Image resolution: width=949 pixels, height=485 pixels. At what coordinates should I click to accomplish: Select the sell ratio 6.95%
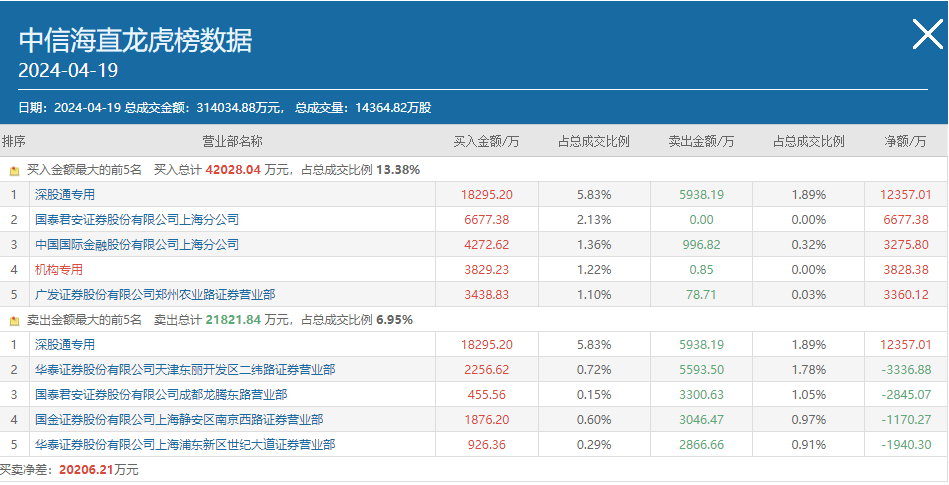(x=394, y=320)
